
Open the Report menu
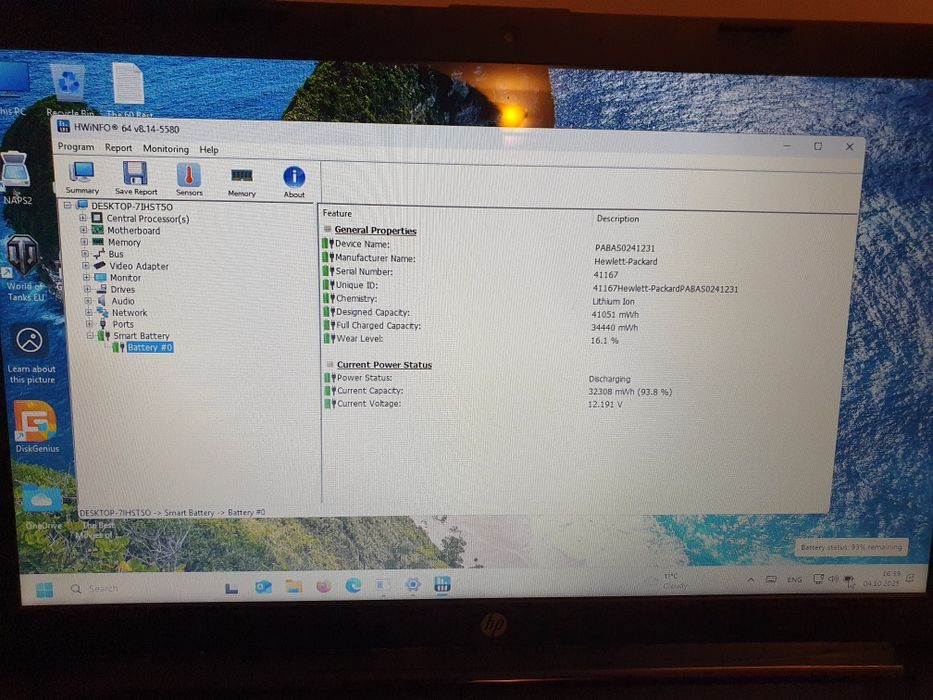pyautogui.click(x=118, y=148)
